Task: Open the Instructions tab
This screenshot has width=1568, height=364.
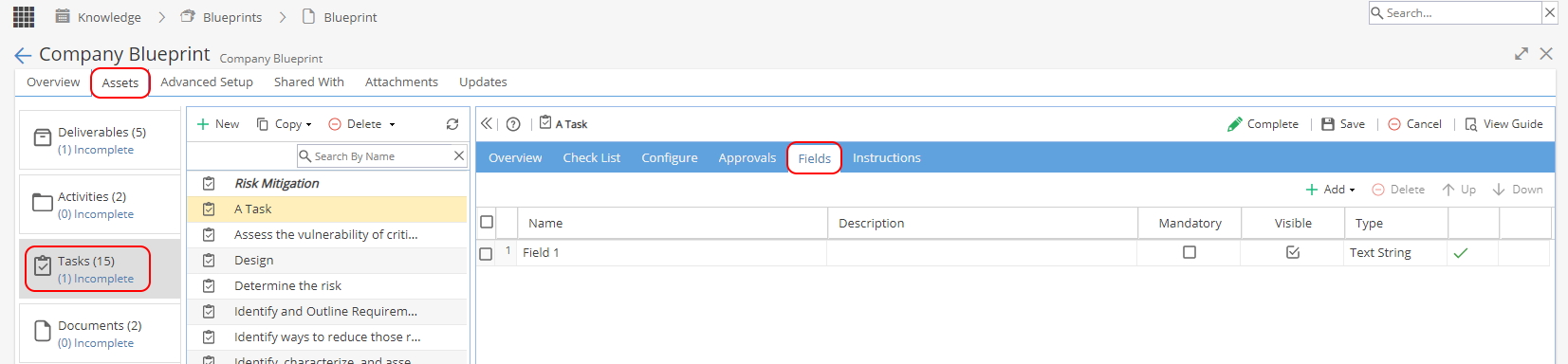Action: point(887,157)
